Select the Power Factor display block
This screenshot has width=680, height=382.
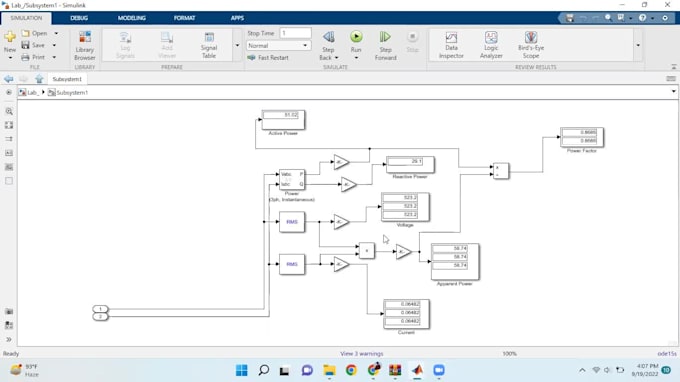(x=582, y=137)
